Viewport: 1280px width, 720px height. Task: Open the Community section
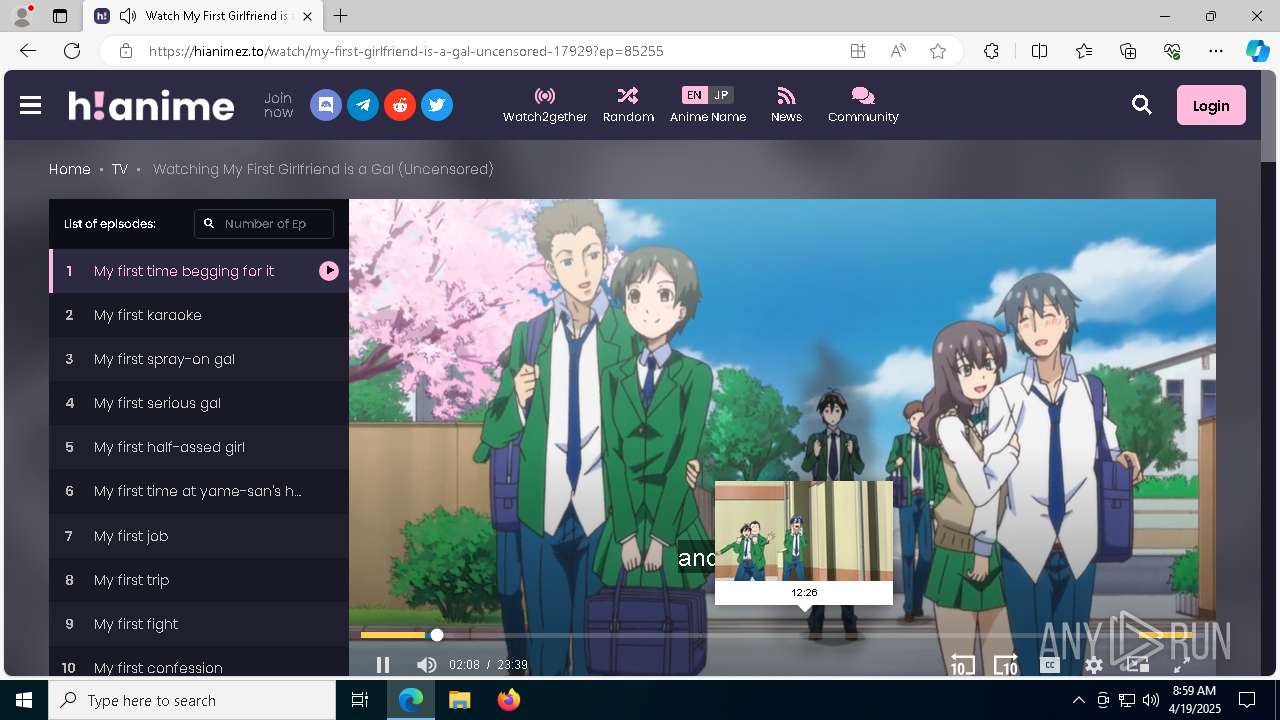[863, 105]
